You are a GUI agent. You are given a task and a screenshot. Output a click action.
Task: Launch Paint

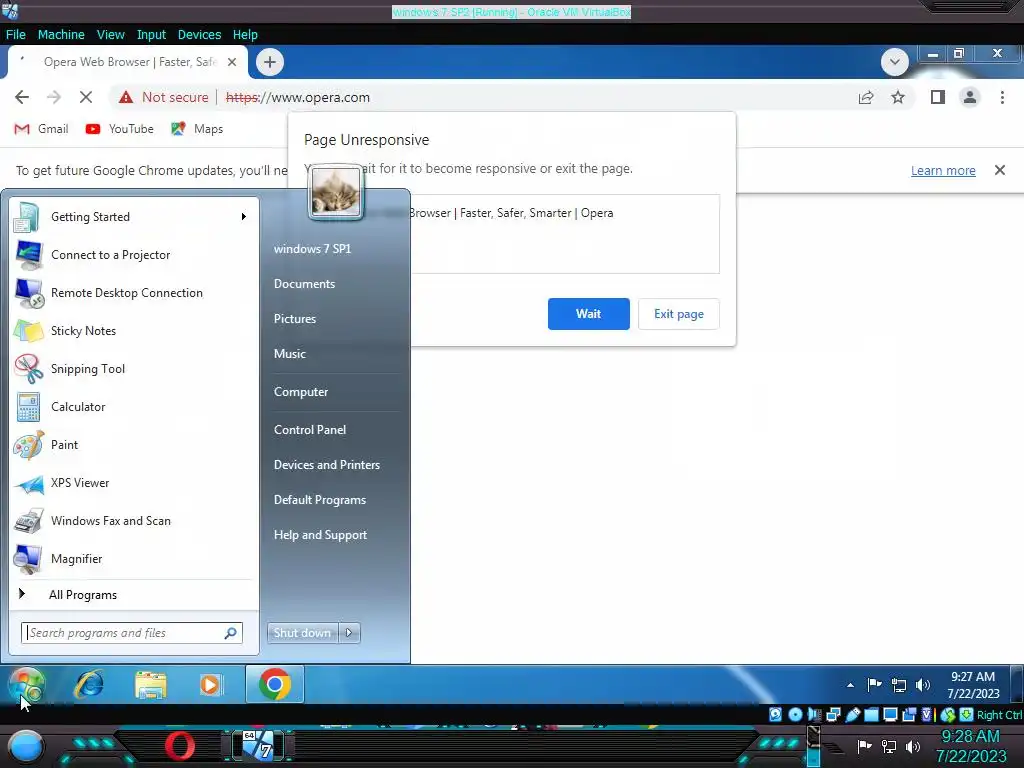tap(134, 445)
